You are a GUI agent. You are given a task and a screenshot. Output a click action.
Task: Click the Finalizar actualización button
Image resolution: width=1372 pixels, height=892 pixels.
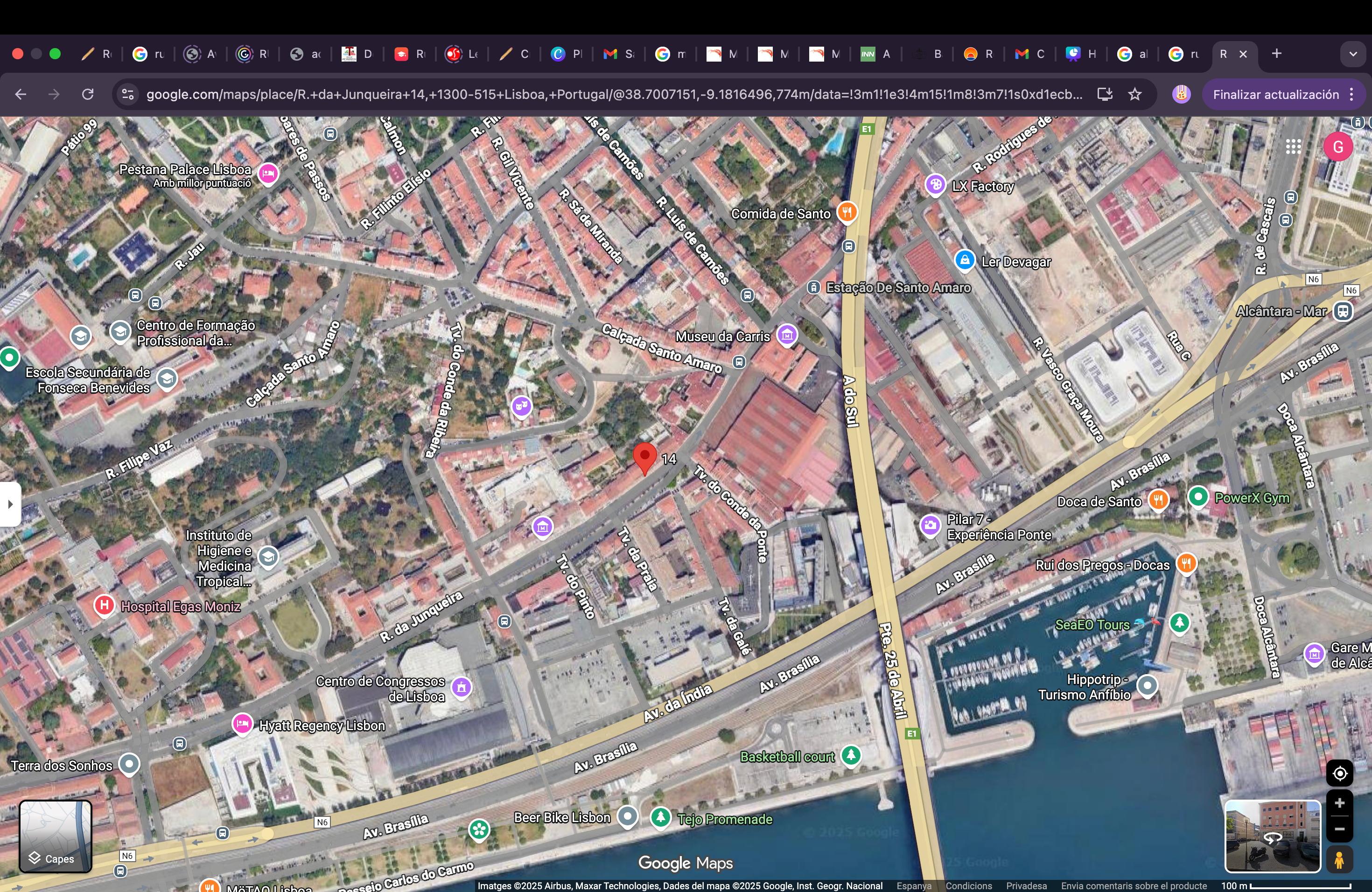(1275, 95)
